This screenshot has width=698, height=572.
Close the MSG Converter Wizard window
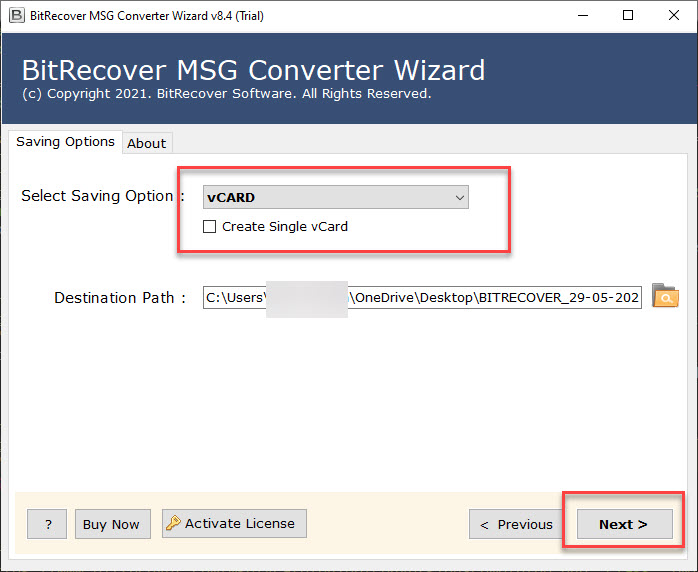674,16
